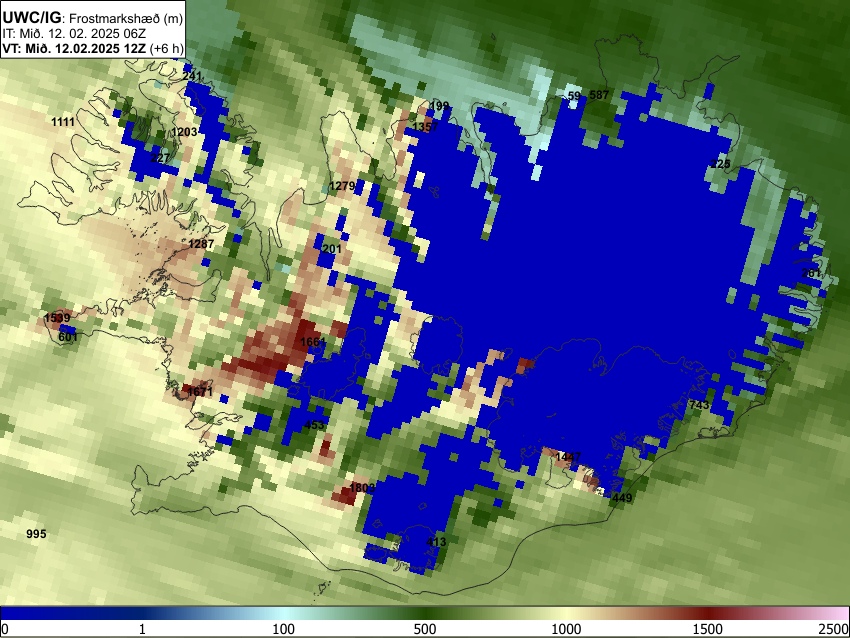Click the map value 453

(314, 425)
